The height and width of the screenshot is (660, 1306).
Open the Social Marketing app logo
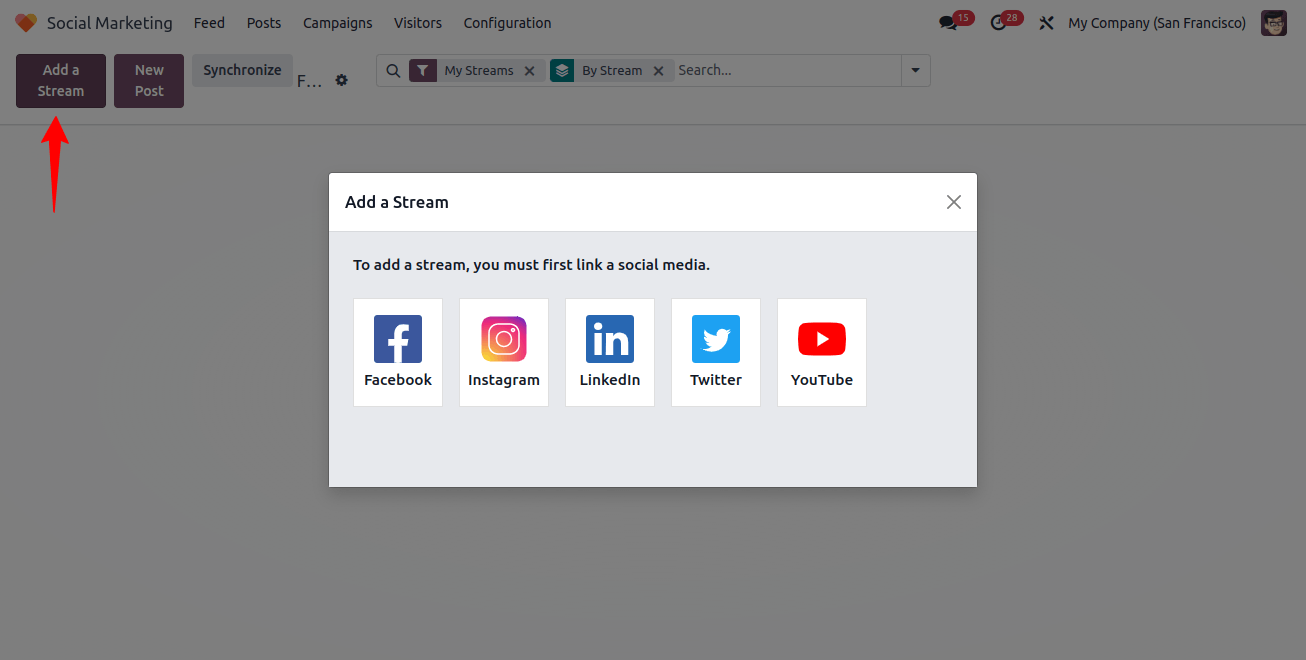(25, 22)
